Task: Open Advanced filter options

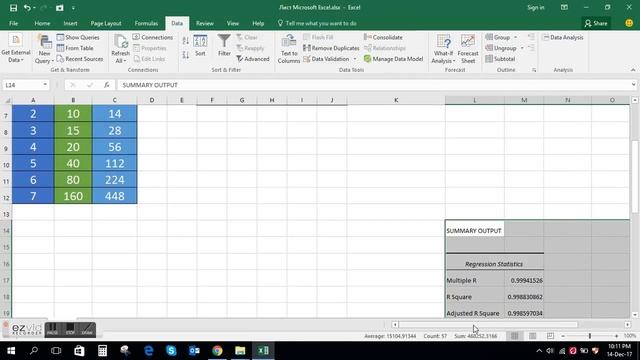Action: 253,59
